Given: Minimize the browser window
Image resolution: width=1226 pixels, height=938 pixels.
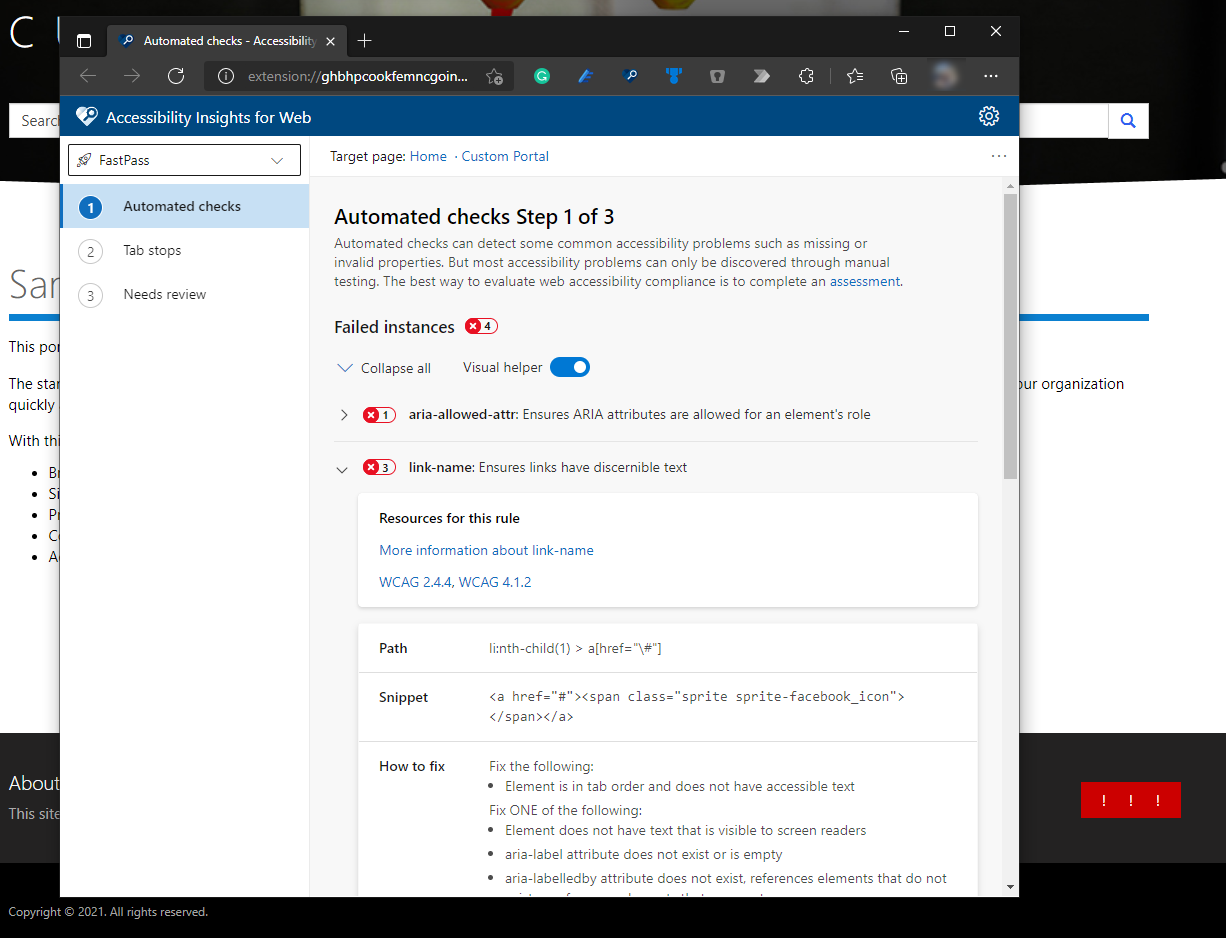Looking at the screenshot, I should 904,31.
